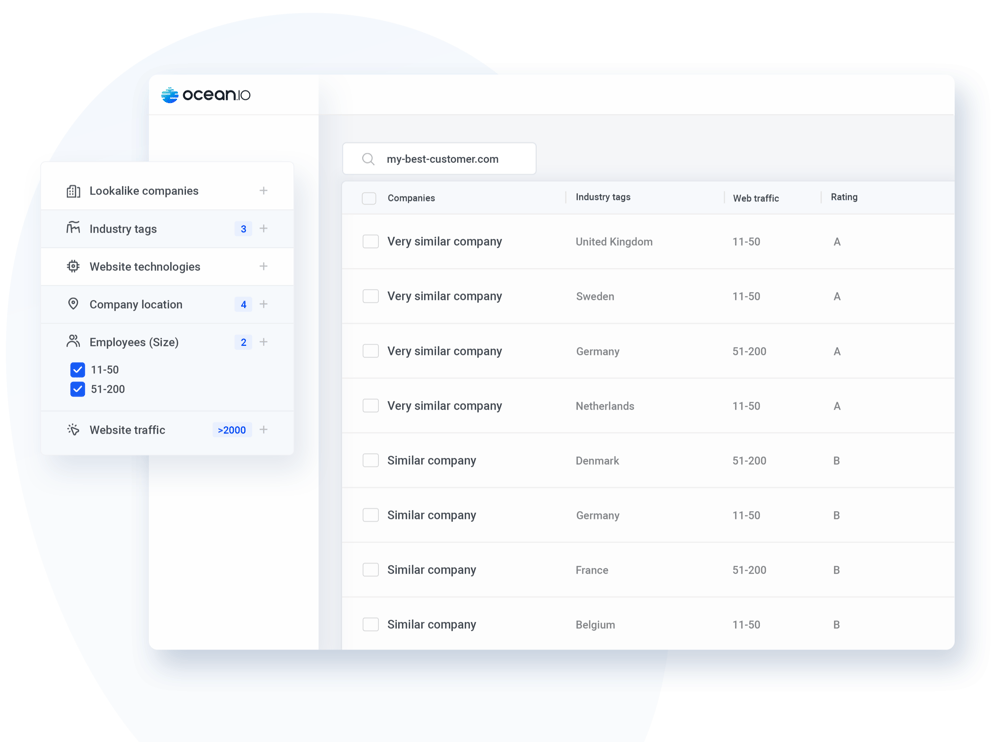1000x742 pixels.
Task: Click the France cell
Action: tap(592, 570)
